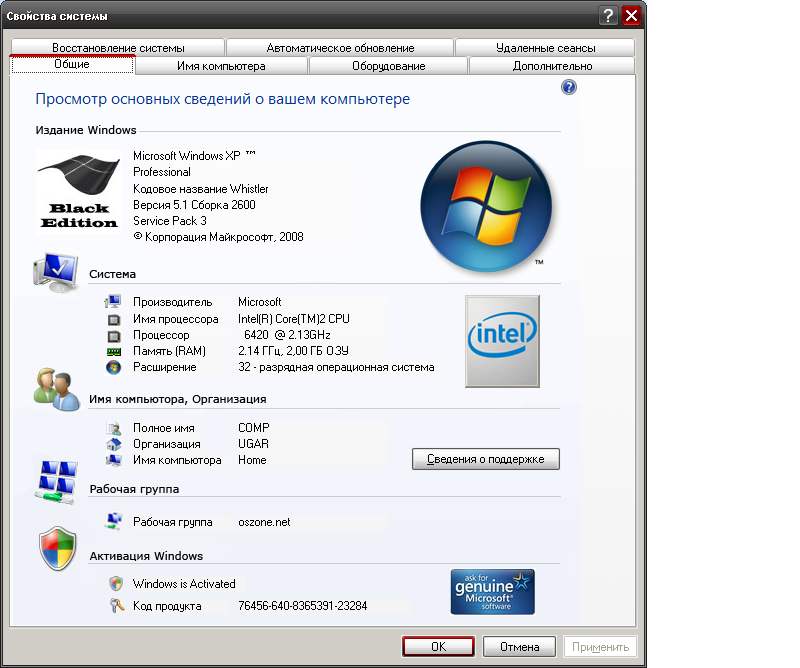Click the RAM module icon beside Память
800x668 pixels.
coord(114,352)
